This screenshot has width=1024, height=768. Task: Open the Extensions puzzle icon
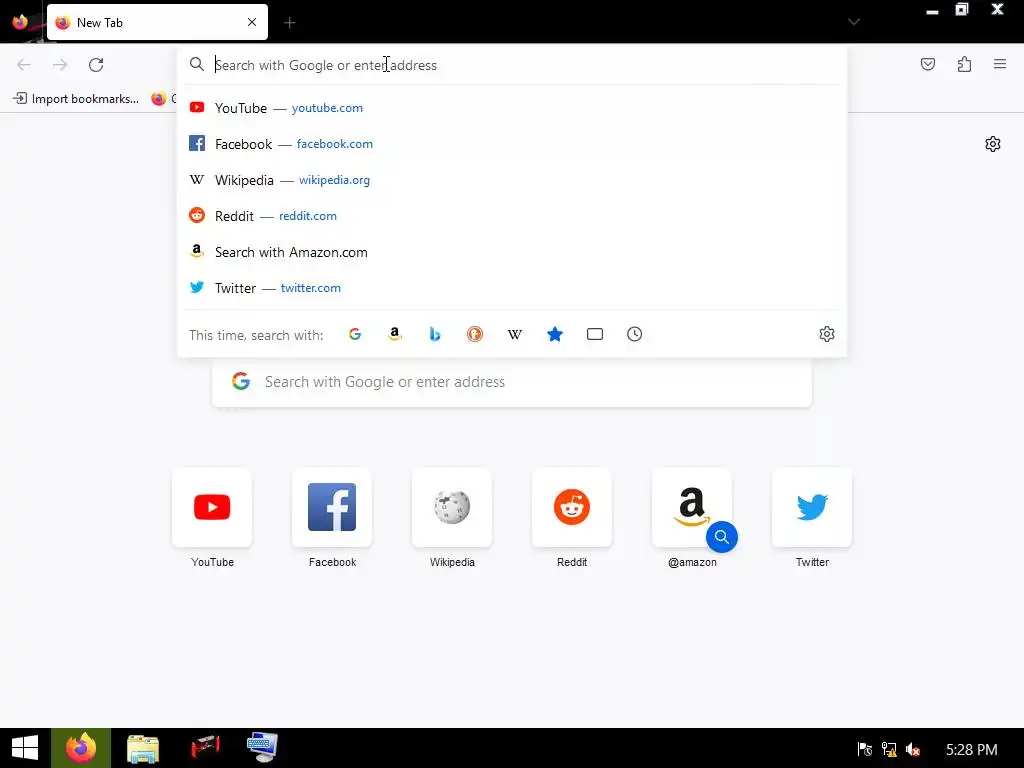964,64
